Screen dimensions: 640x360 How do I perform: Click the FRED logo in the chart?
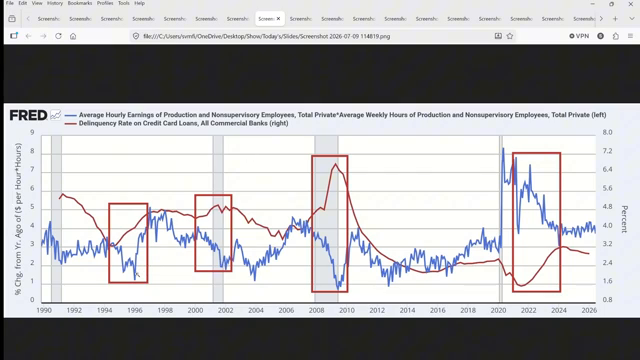28,116
